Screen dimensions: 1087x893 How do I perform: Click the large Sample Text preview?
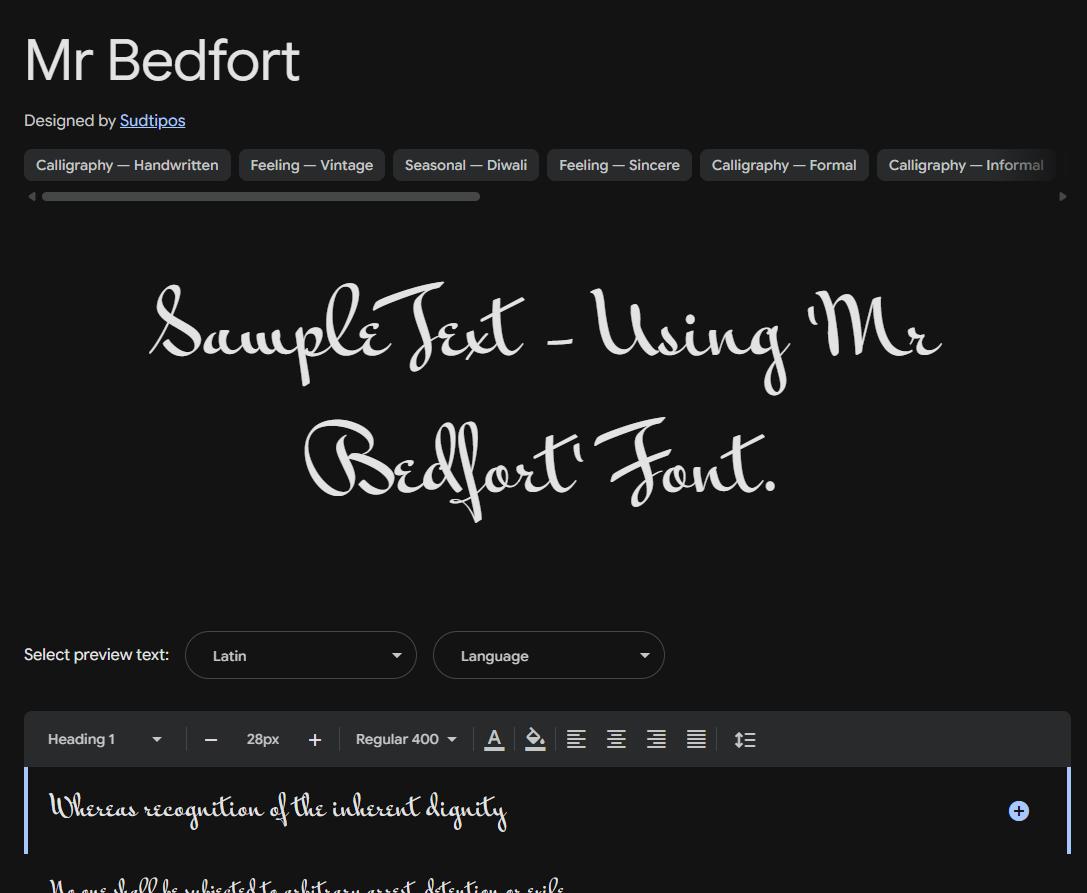545,400
